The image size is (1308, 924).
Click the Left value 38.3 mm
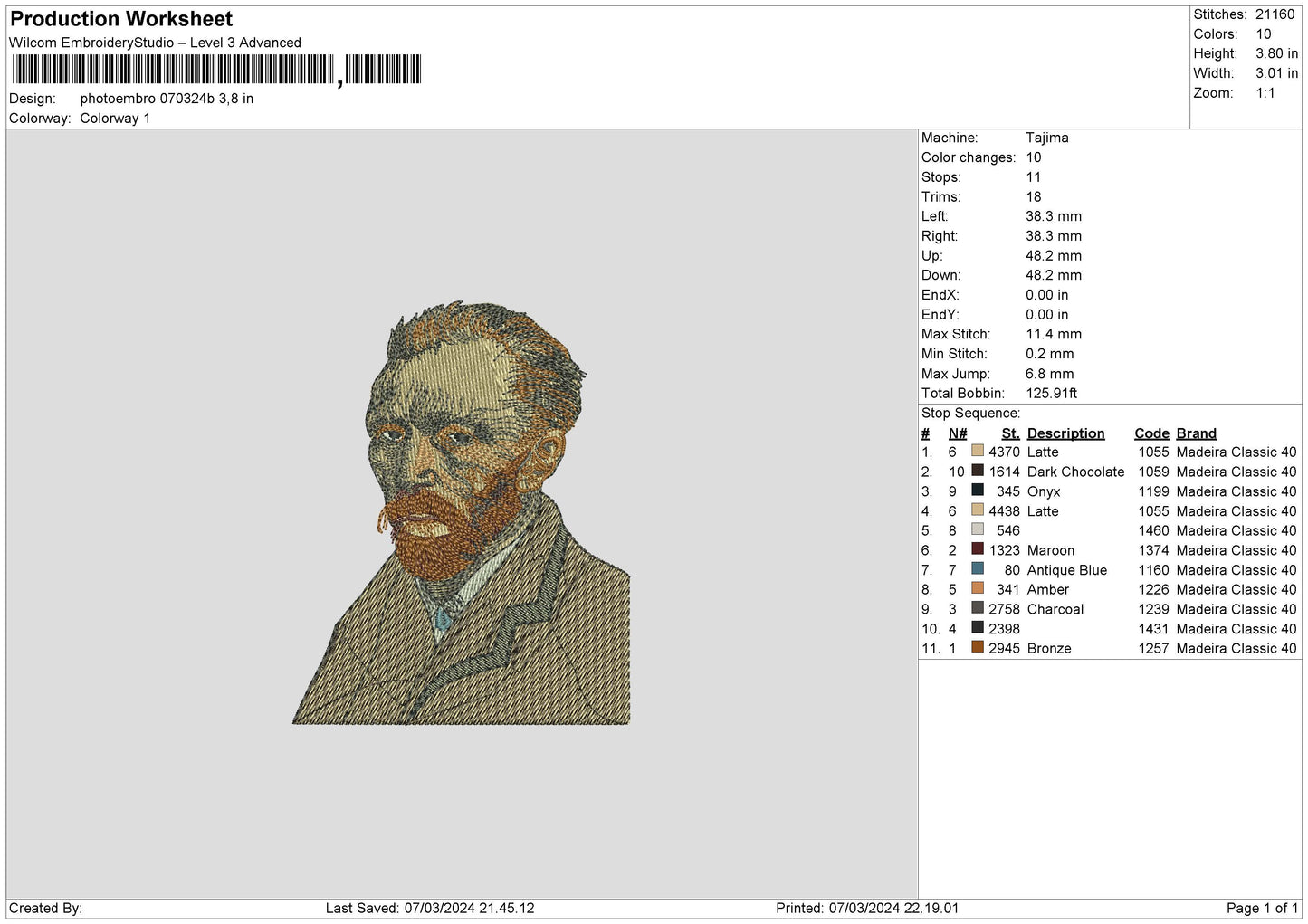tap(1054, 216)
